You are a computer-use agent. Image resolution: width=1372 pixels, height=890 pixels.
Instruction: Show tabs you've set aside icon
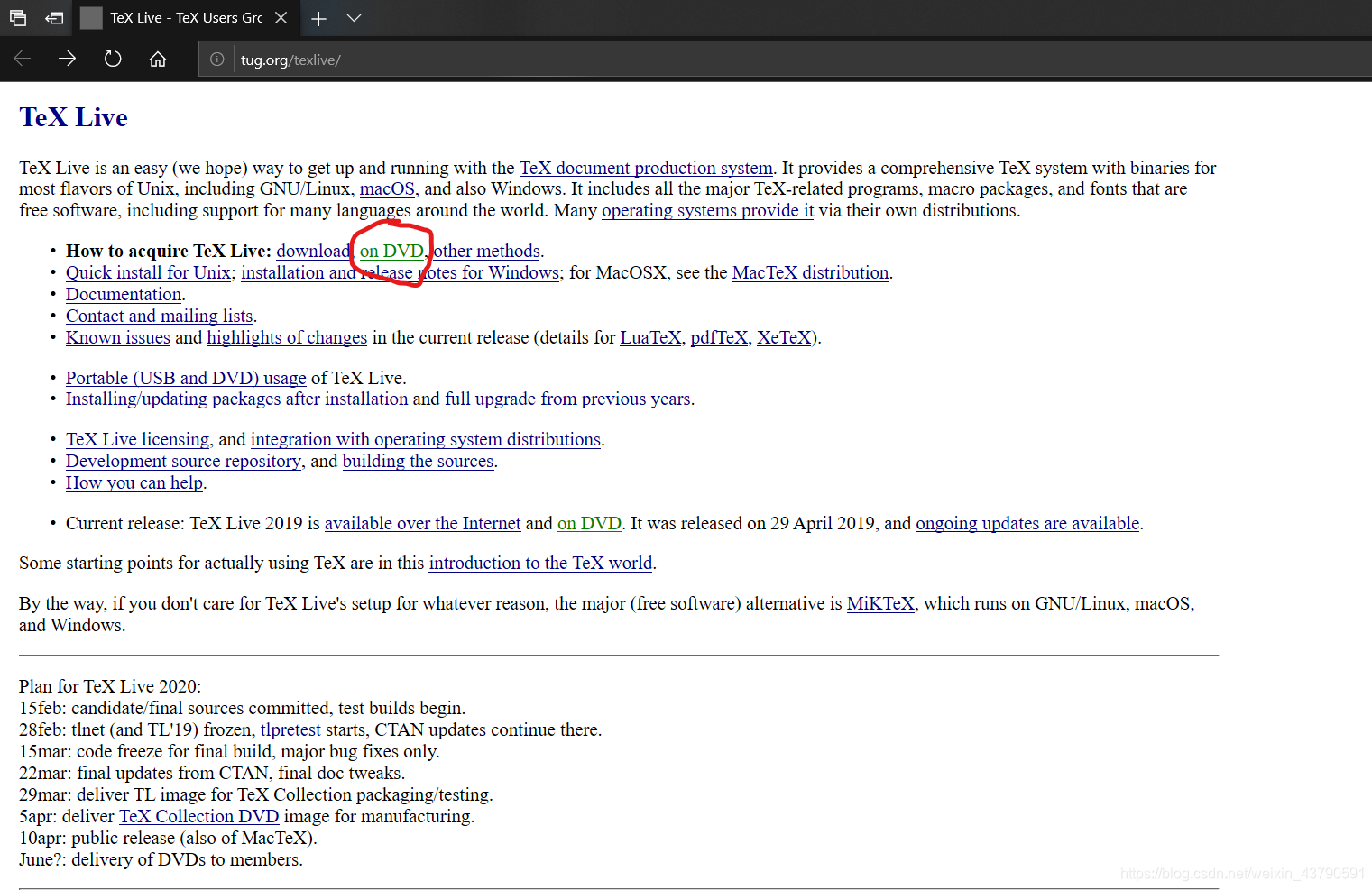pyautogui.click(x=18, y=17)
